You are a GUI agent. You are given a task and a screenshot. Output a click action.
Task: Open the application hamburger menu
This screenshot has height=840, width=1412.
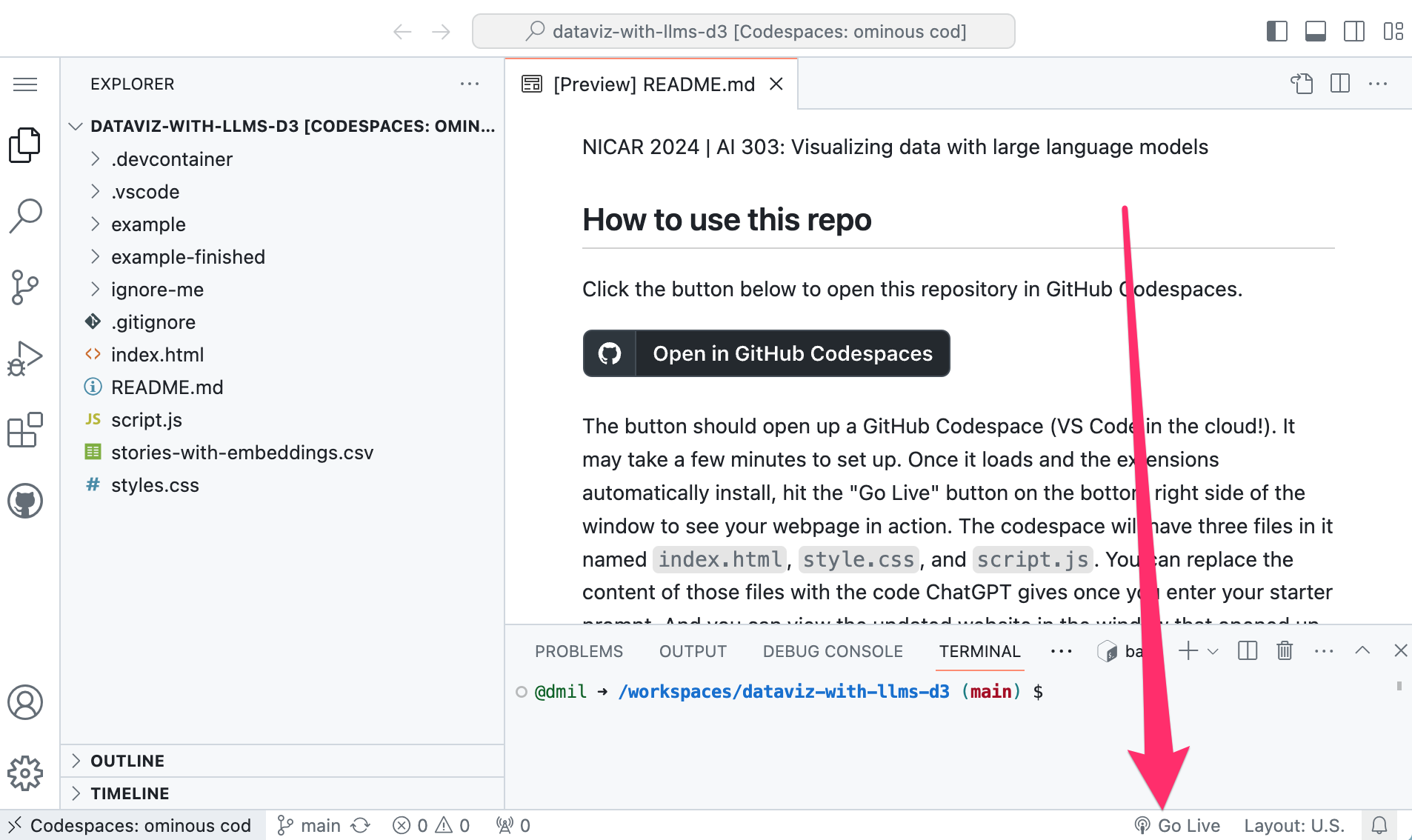[x=25, y=84]
